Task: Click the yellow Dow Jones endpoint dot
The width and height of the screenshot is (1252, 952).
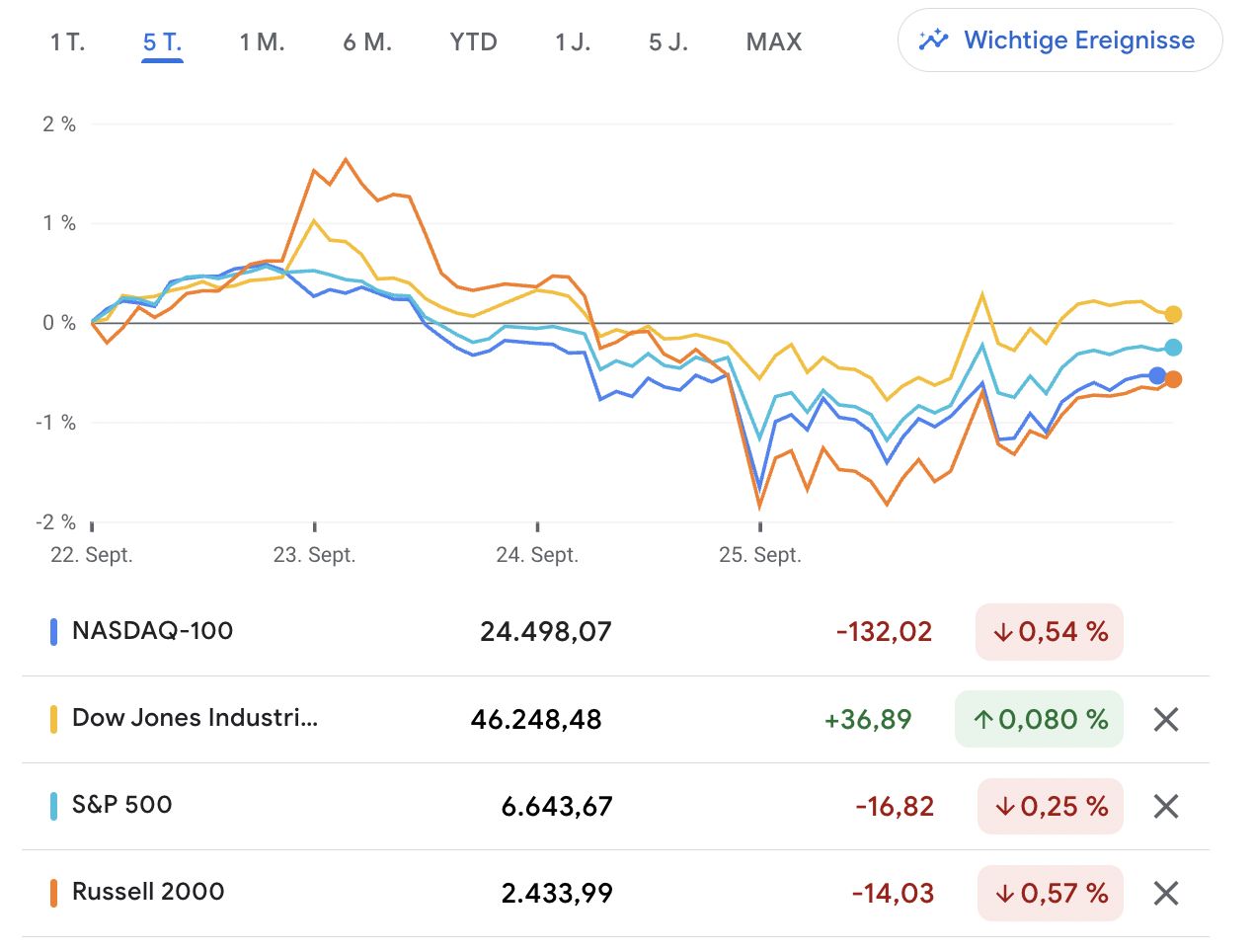Action: (x=1173, y=314)
